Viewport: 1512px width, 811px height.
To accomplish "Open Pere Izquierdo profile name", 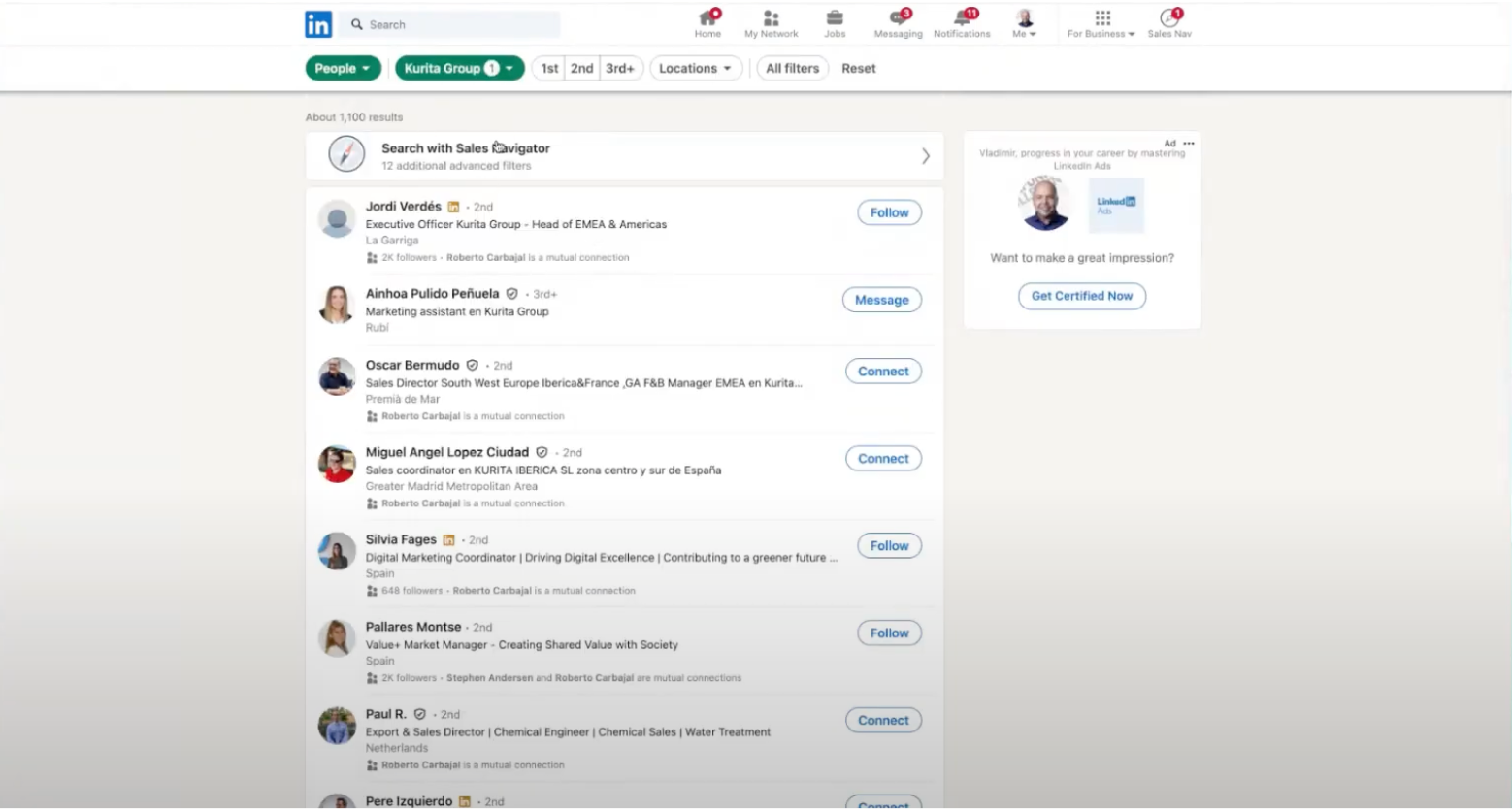I will pos(409,801).
